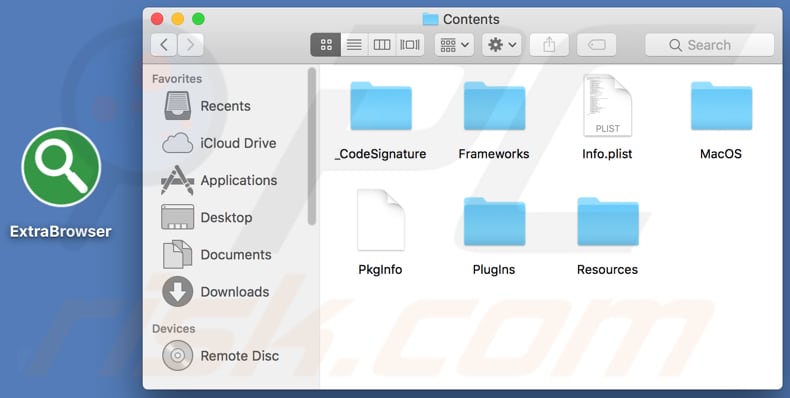Click the MacOS name label
The width and height of the screenshot is (790, 398).
721,154
